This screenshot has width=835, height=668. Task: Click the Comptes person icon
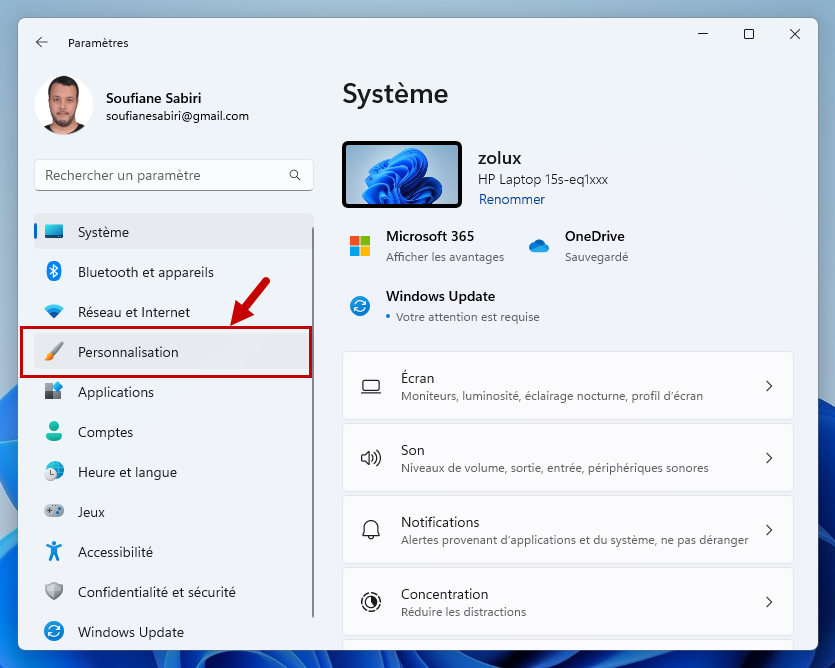54,431
